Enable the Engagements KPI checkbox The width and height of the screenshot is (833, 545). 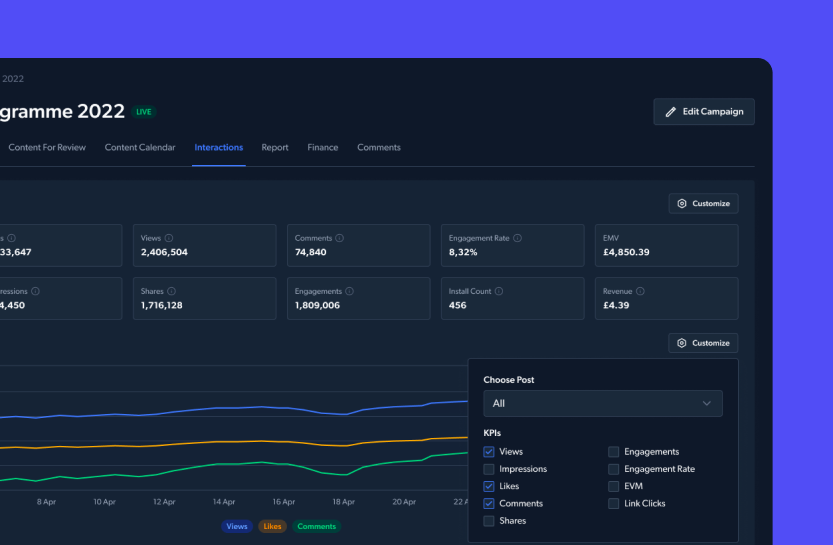pyautogui.click(x=614, y=452)
